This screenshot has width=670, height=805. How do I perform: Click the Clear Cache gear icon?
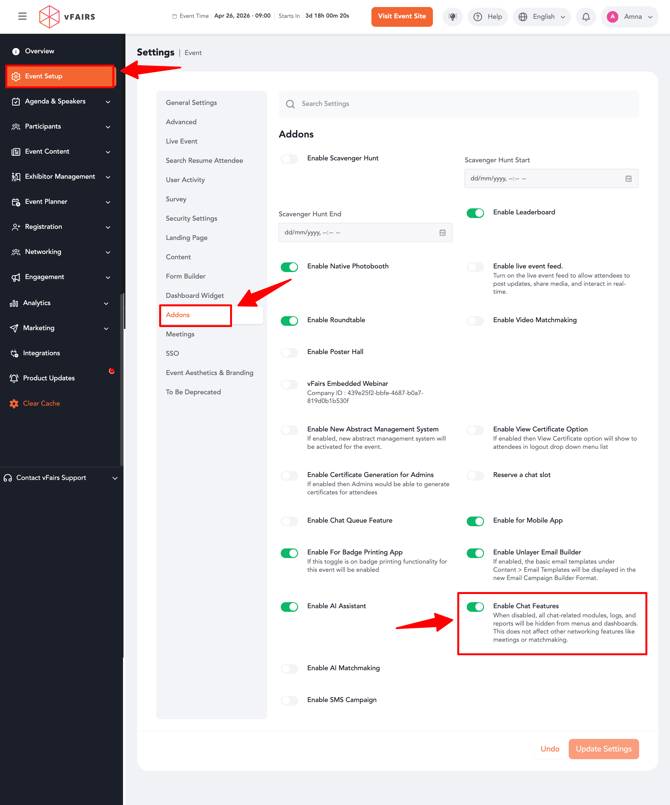(14, 404)
